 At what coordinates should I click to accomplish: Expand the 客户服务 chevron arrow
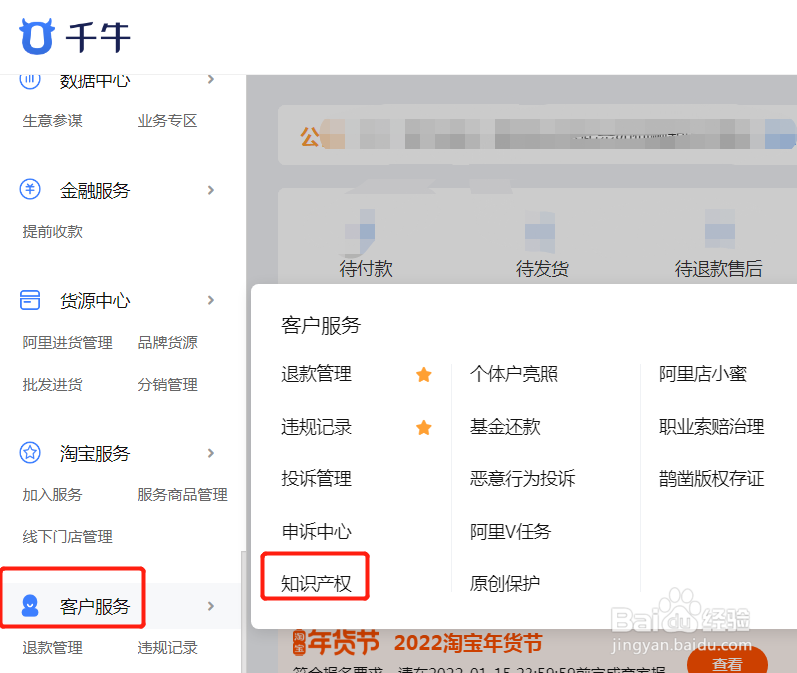pos(211,606)
